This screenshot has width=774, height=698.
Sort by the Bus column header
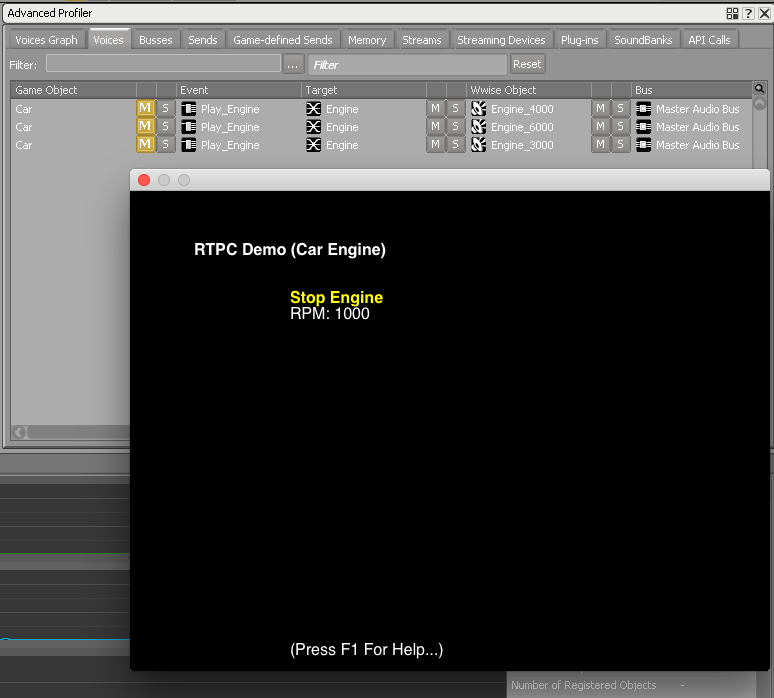pos(692,90)
